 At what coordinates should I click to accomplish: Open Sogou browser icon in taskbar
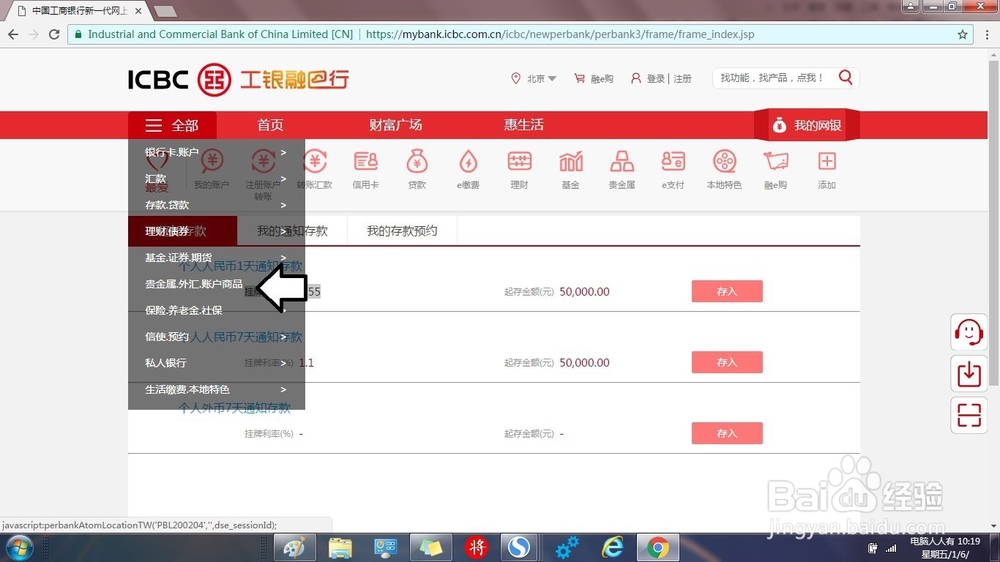pyautogui.click(x=518, y=547)
